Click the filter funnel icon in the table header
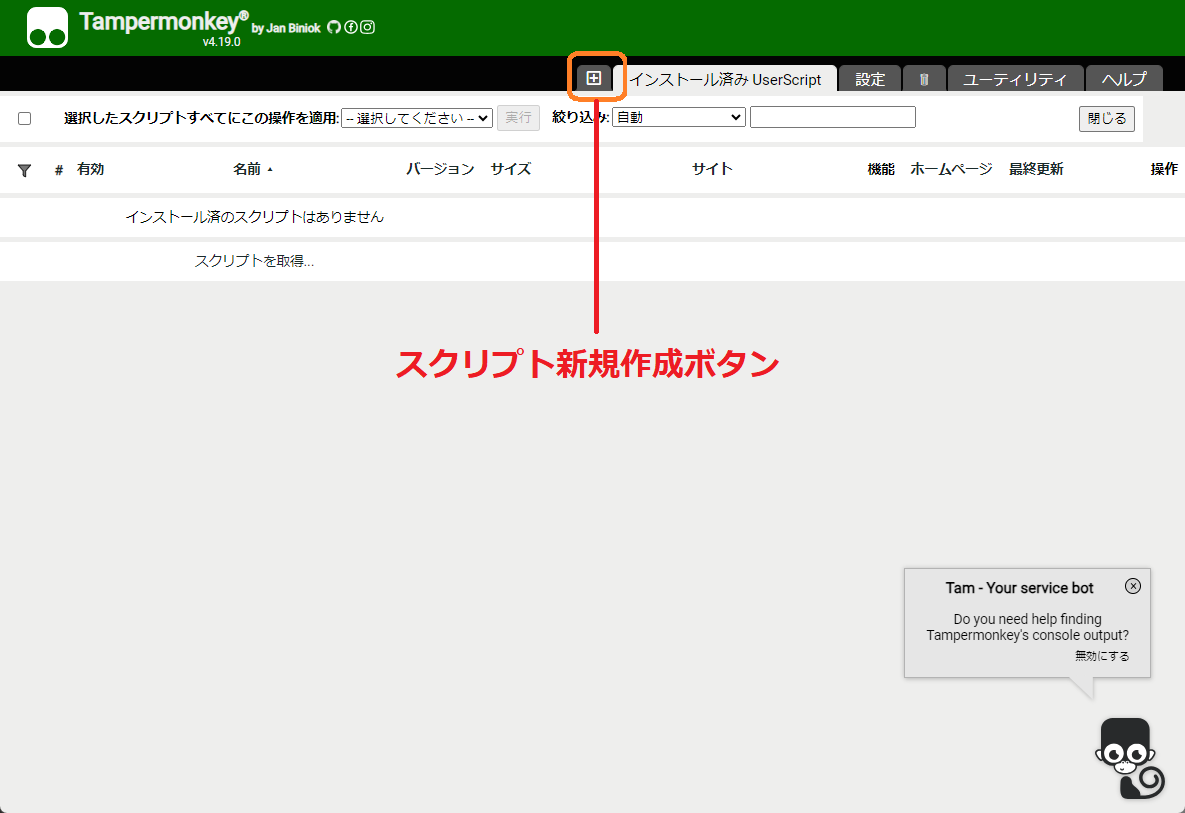The width and height of the screenshot is (1185, 813). (24, 169)
